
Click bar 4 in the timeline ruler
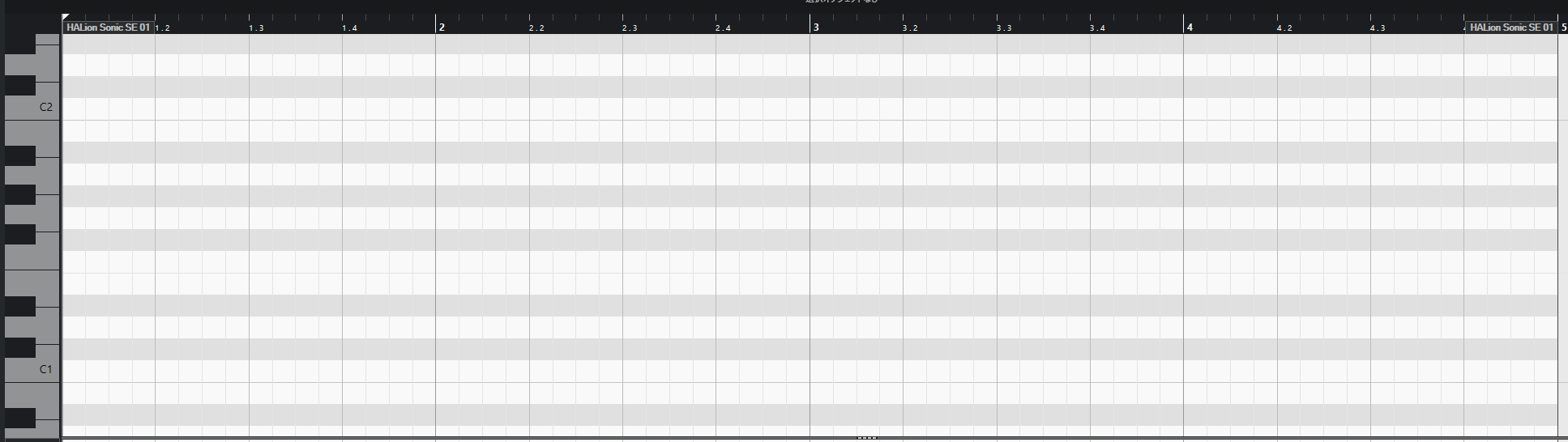click(1190, 27)
